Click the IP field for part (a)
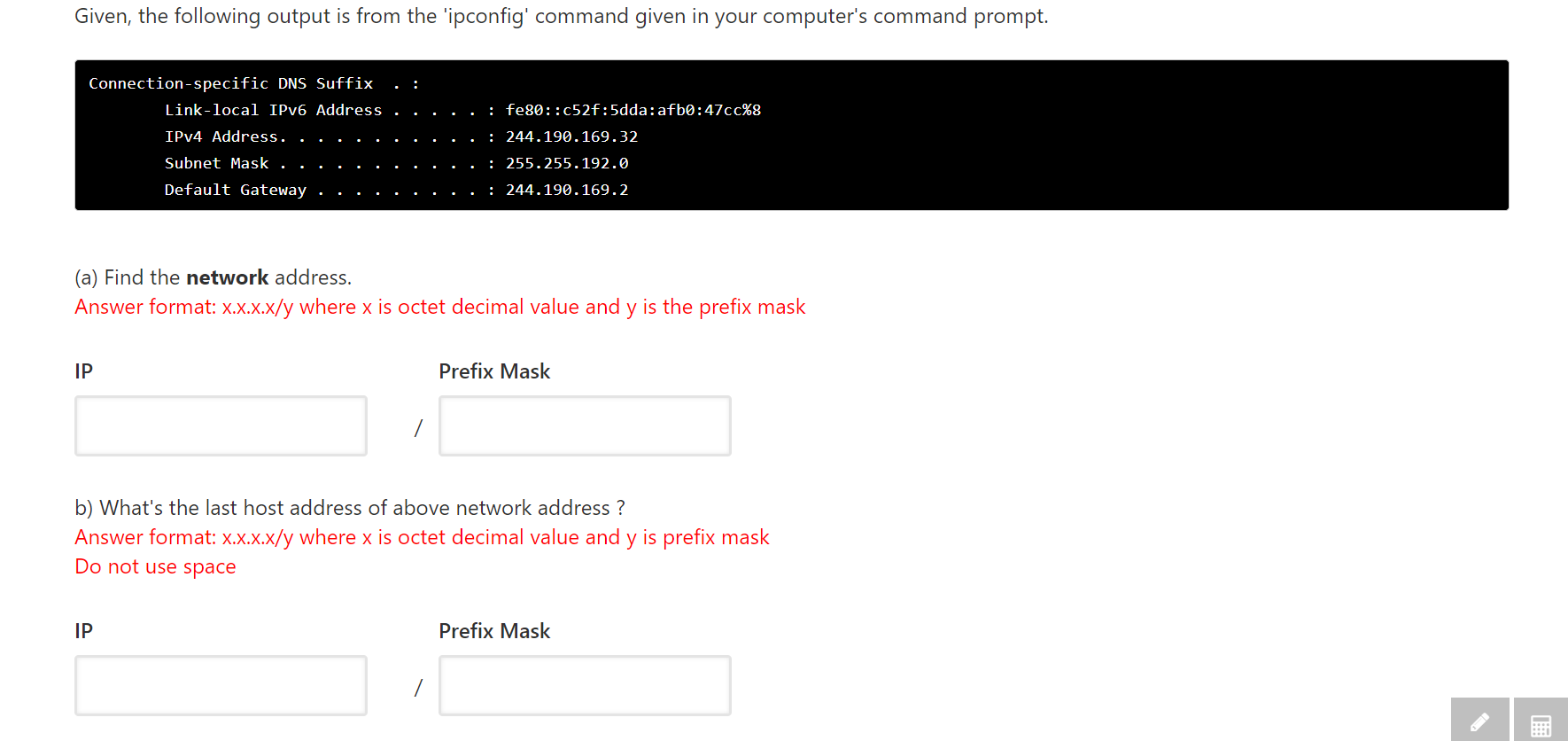Viewport: 1568px width, 741px height. 220,425
